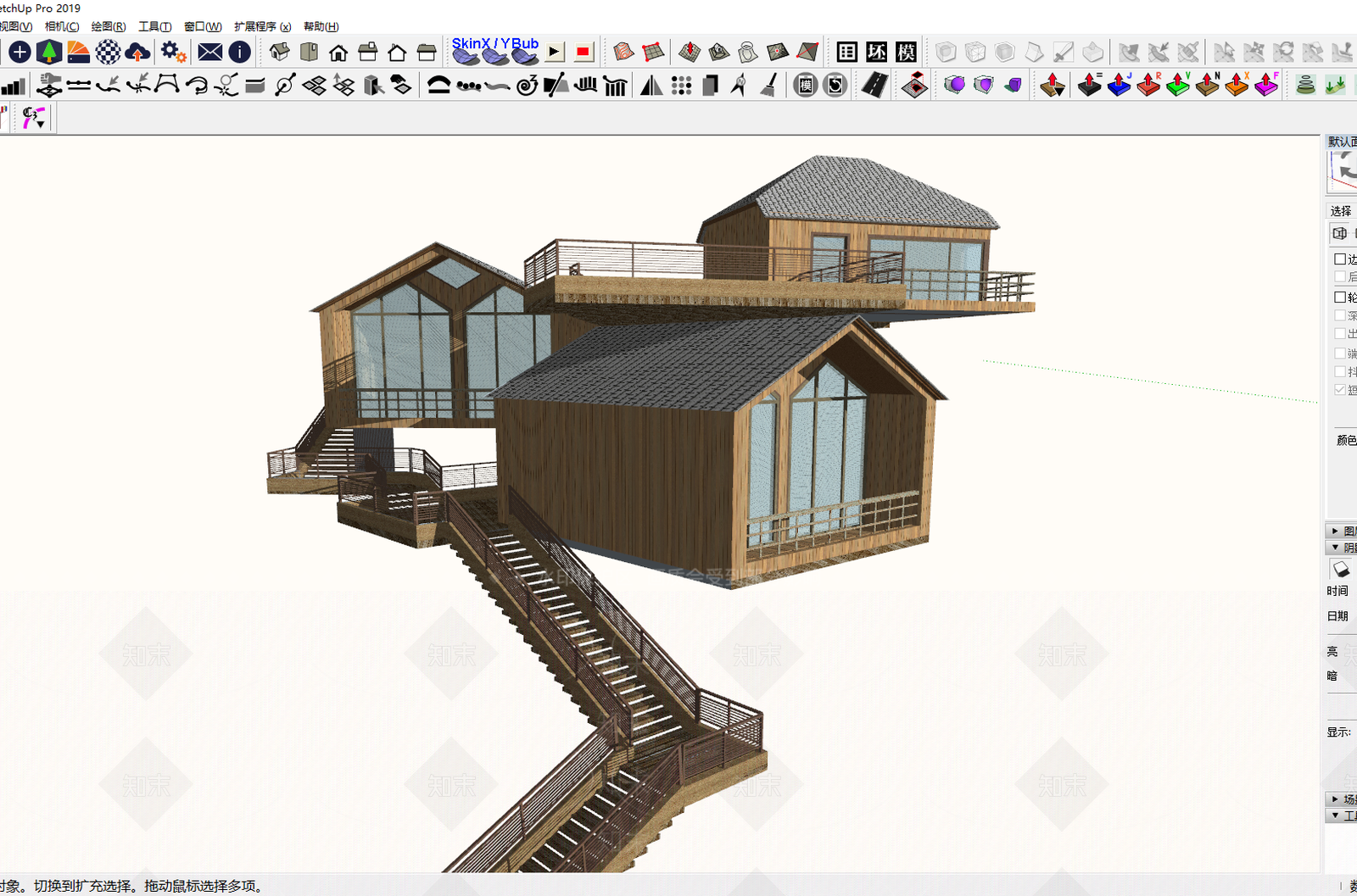This screenshot has width=1357, height=896.
Task: Select the sandbox From Scratch grid icon
Action: pyautogui.click(x=653, y=53)
